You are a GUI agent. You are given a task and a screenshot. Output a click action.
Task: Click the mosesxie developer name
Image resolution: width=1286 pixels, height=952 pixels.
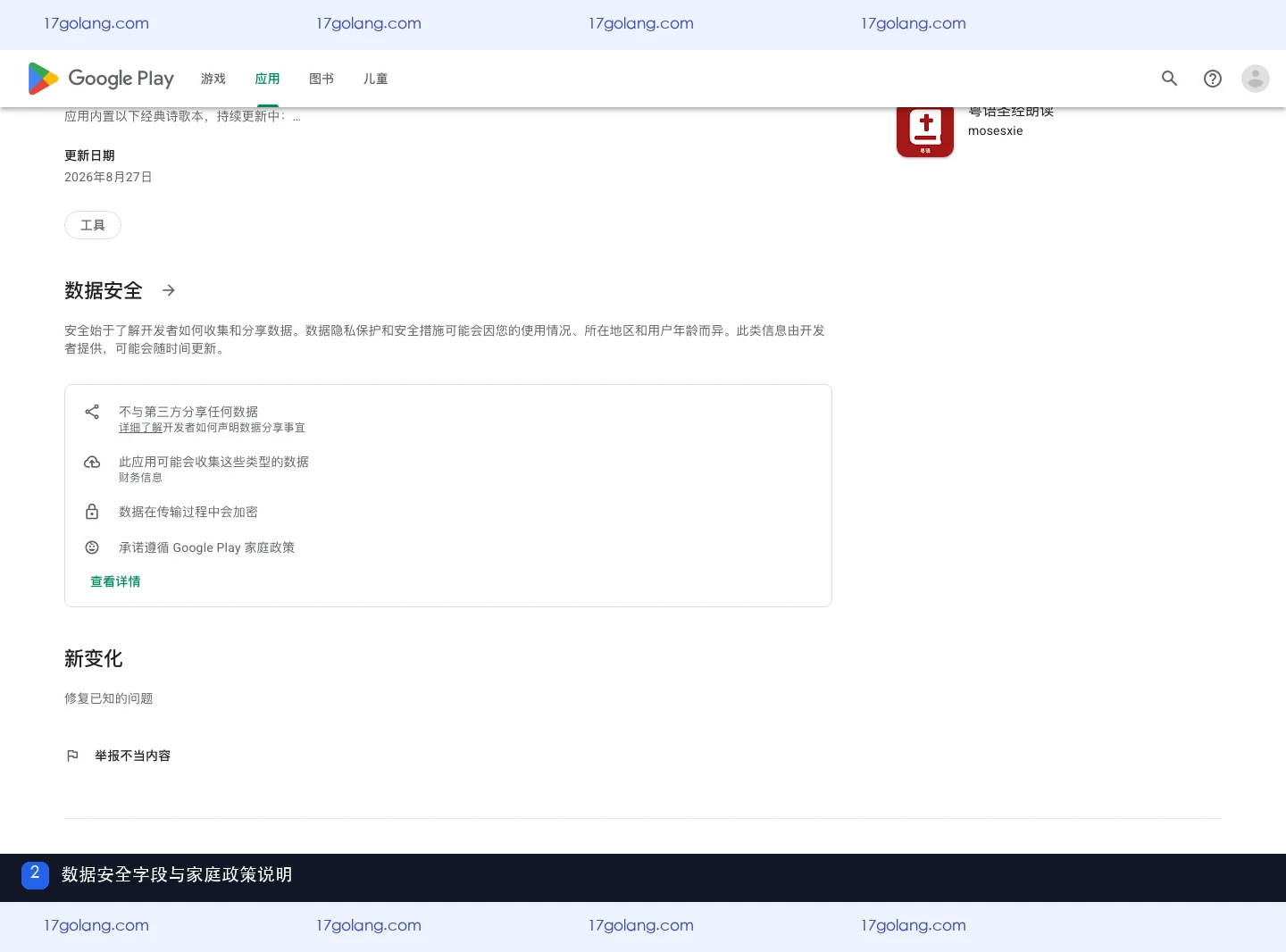pos(996,130)
